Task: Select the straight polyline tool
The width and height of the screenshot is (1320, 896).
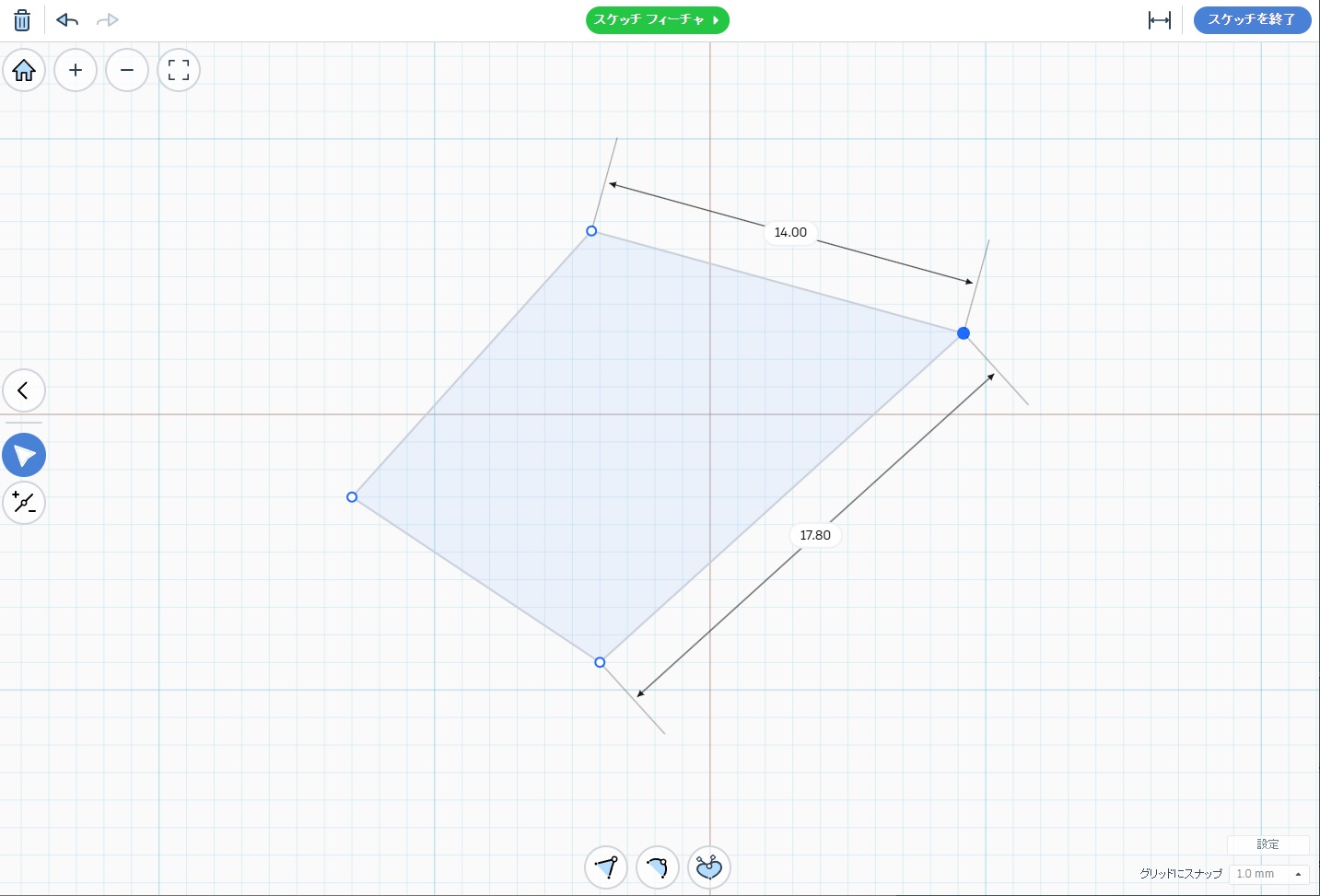Action: tap(606, 867)
